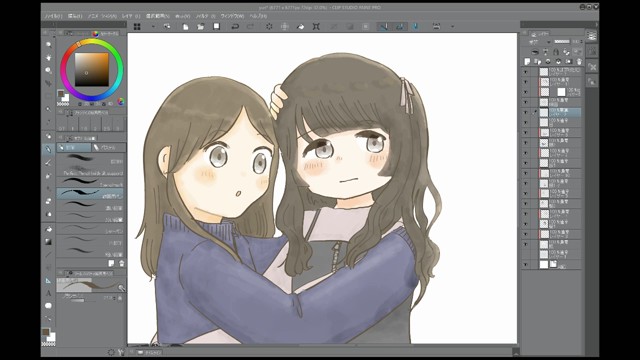Screen dimensions: 640x360
Task: Click the trash icon in layer panel
Action: coord(579,62)
